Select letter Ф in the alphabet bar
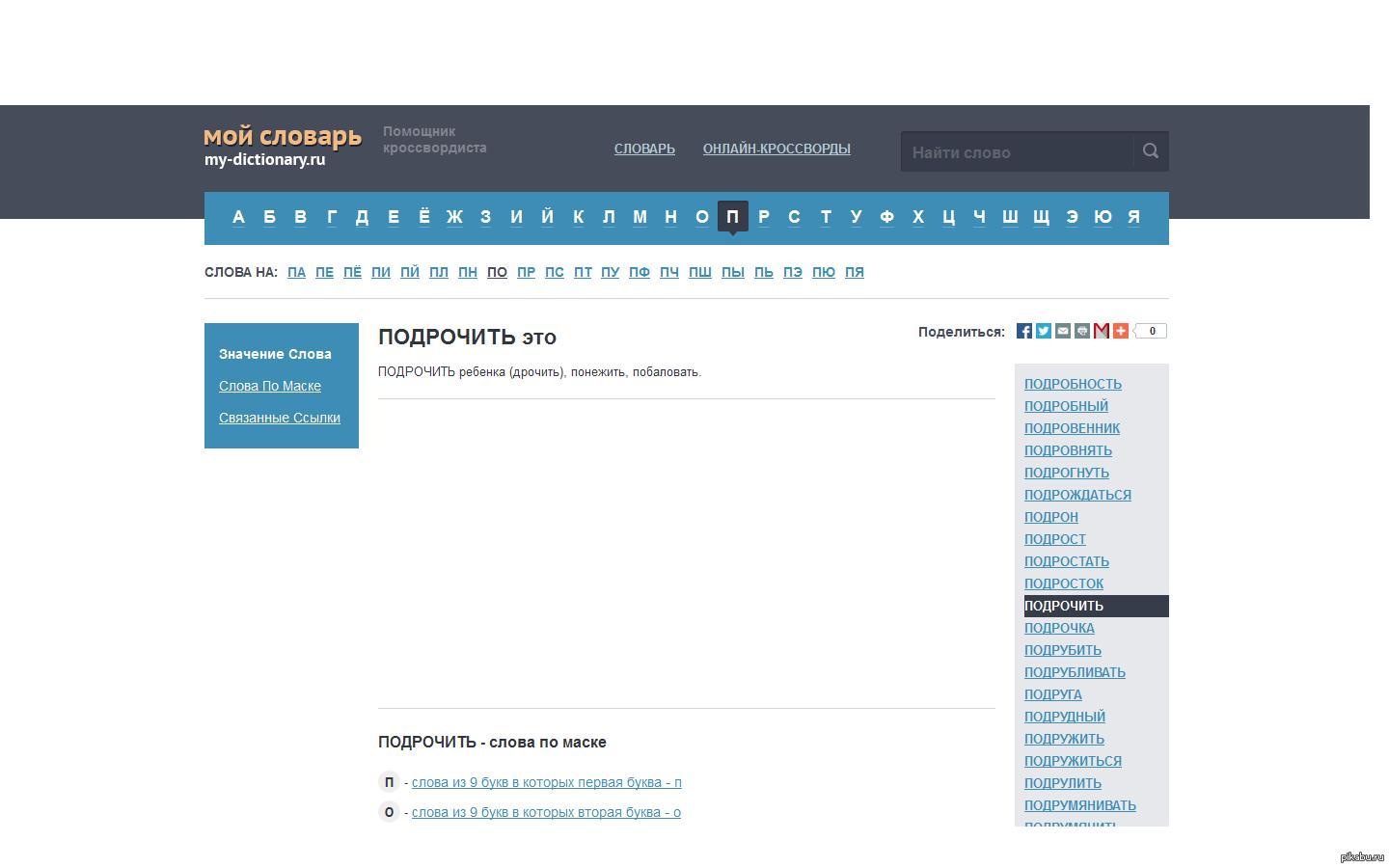This screenshot has width=1389, height=868. 886,217
